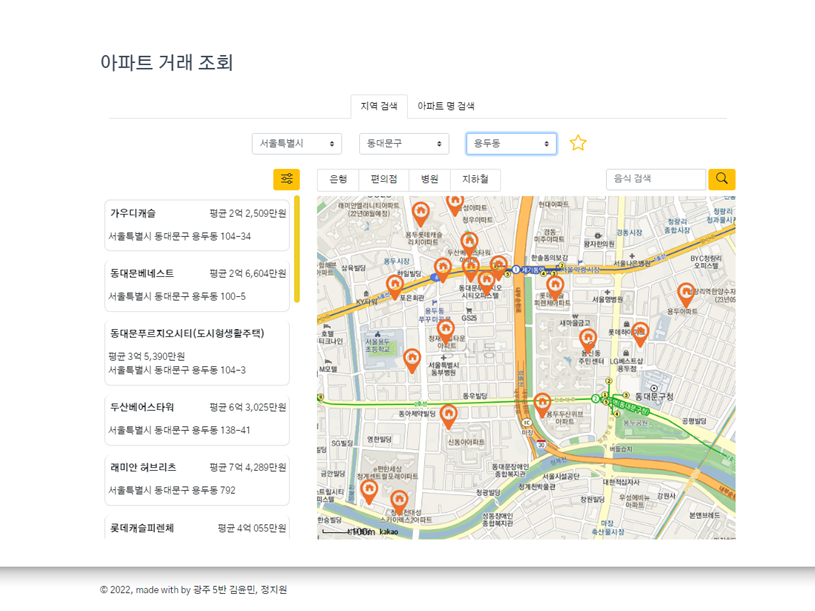815x611 pixels.
Task: Toggle the favorite star icon
Action: (578, 143)
